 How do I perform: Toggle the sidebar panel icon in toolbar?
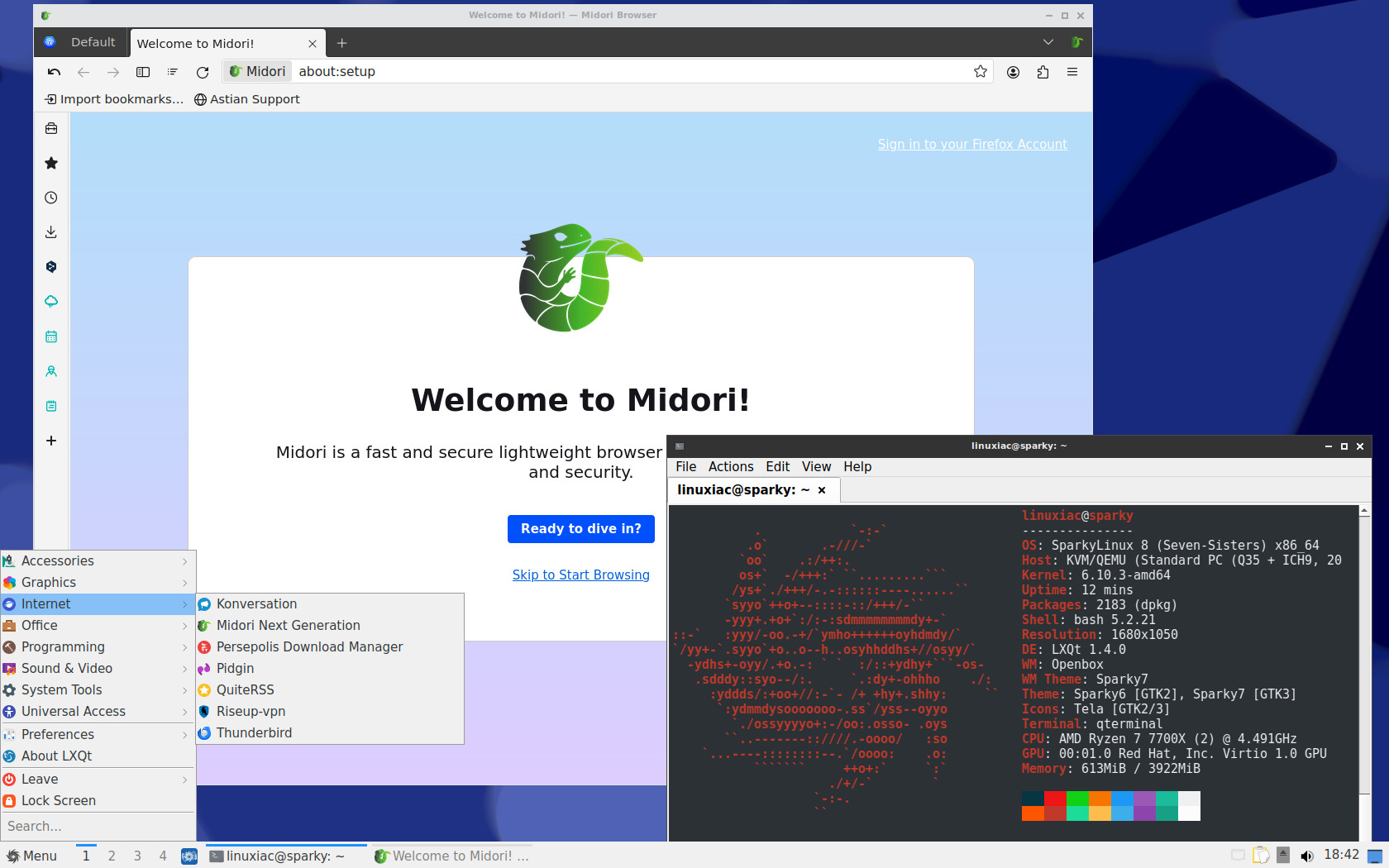tap(143, 72)
